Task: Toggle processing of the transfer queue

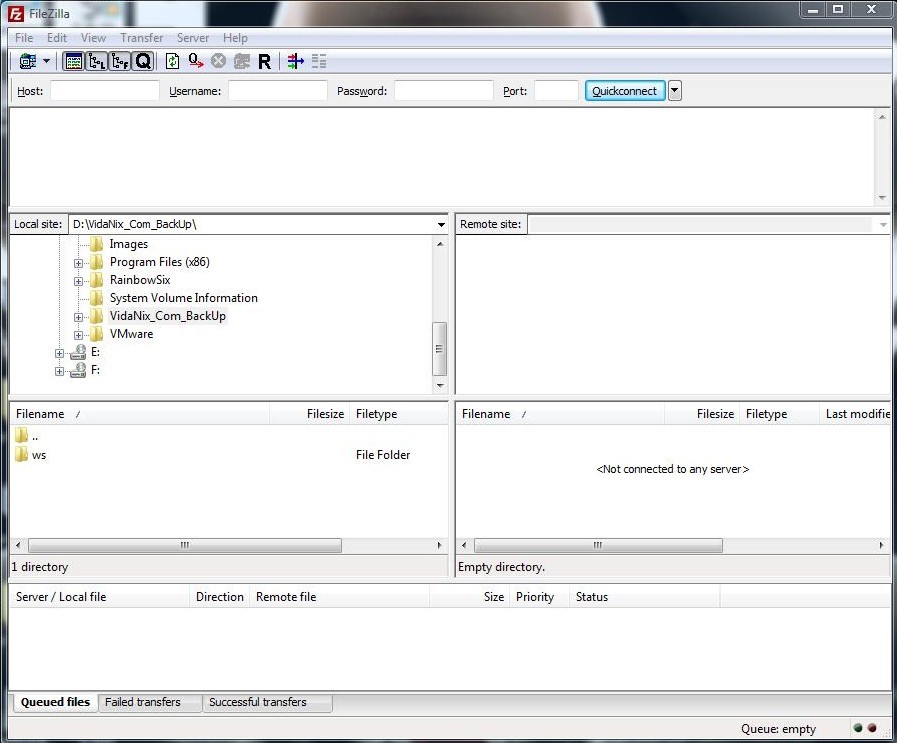Action: point(196,61)
